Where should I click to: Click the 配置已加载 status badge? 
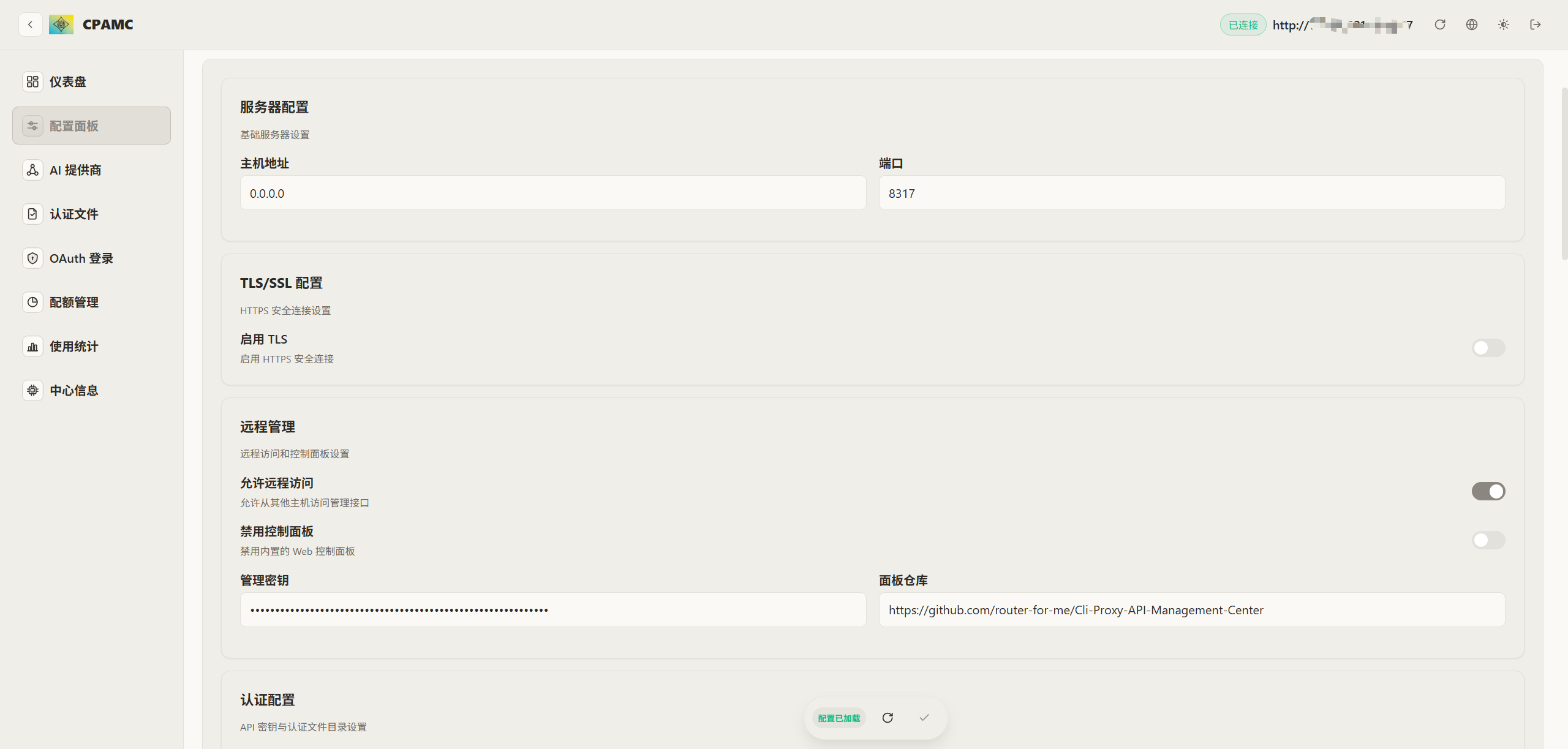pyautogui.click(x=839, y=718)
